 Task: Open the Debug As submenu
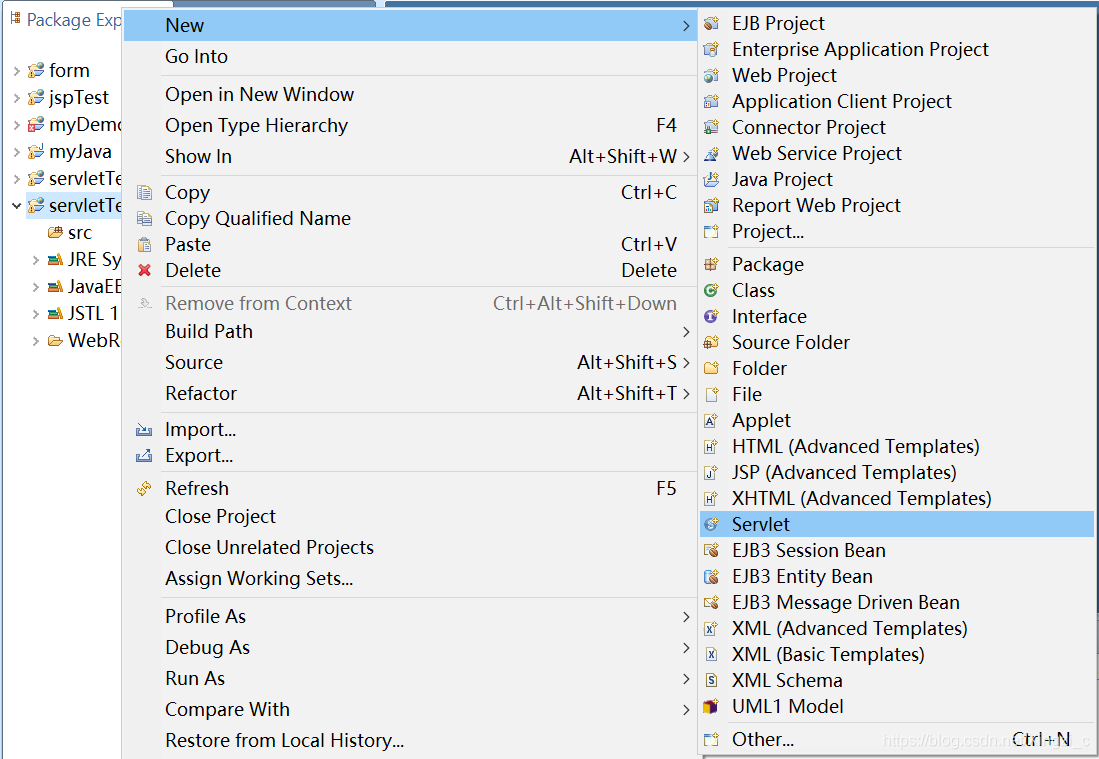(x=410, y=648)
